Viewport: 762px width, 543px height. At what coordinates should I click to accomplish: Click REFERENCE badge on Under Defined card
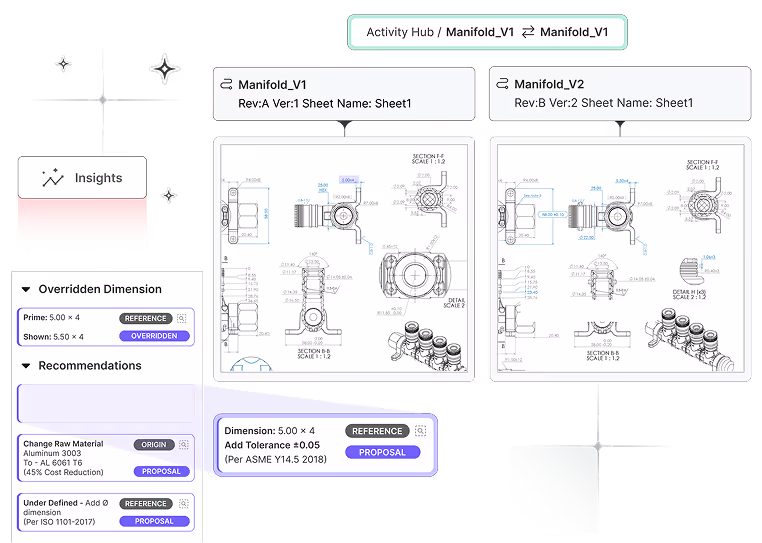click(x=145, y=504)
